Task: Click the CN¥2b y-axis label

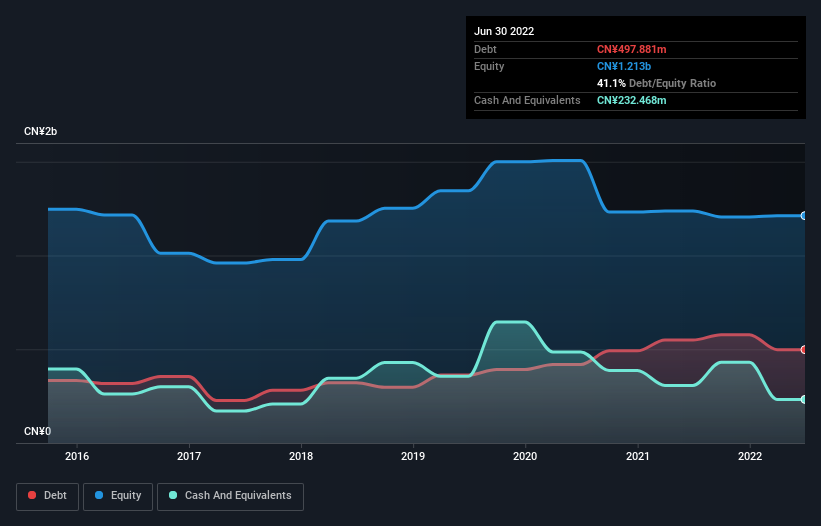Action: pyautogui.click(x=40, y=131)
